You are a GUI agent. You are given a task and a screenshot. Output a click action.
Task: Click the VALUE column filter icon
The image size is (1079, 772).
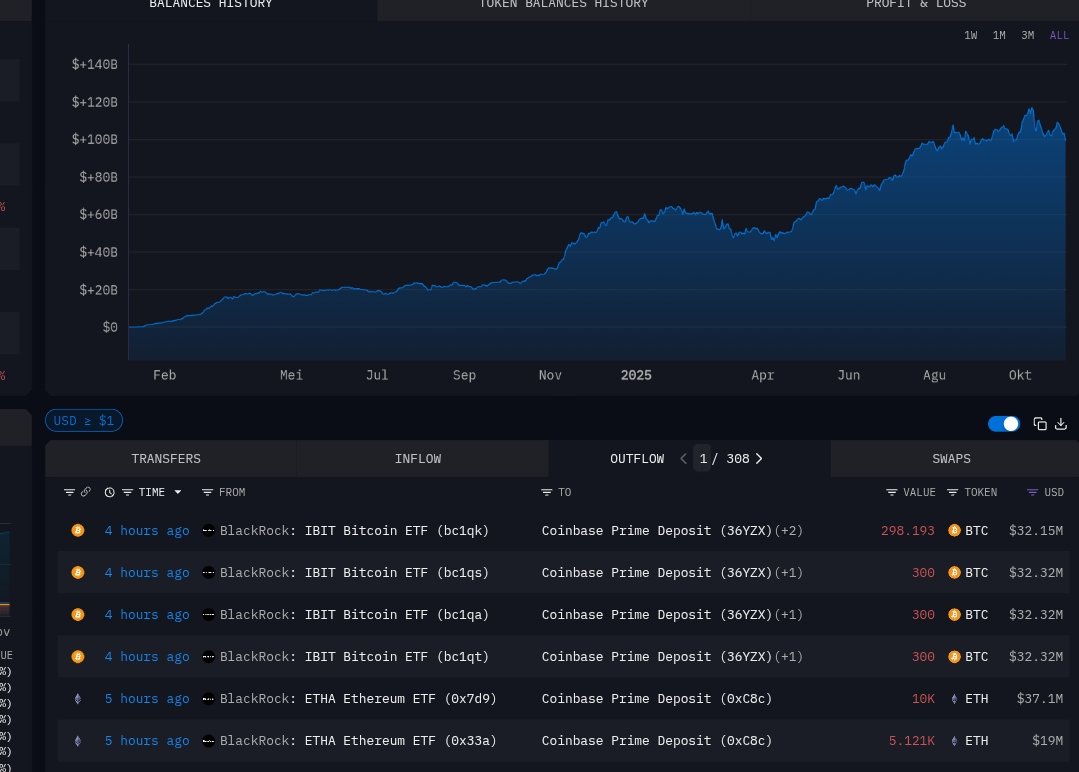[x=892, y=492]
